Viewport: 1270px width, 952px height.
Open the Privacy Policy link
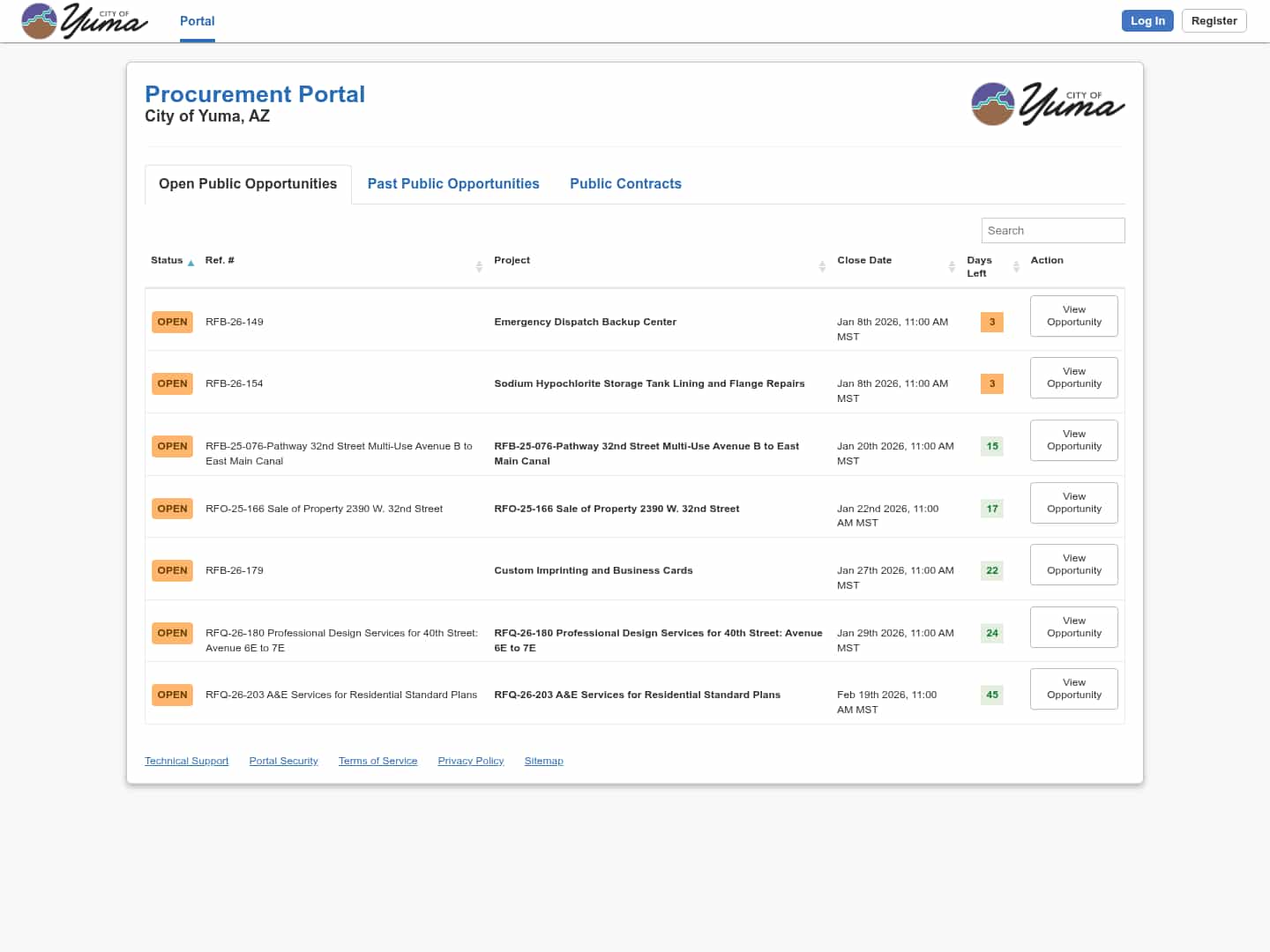pos(470,761)
